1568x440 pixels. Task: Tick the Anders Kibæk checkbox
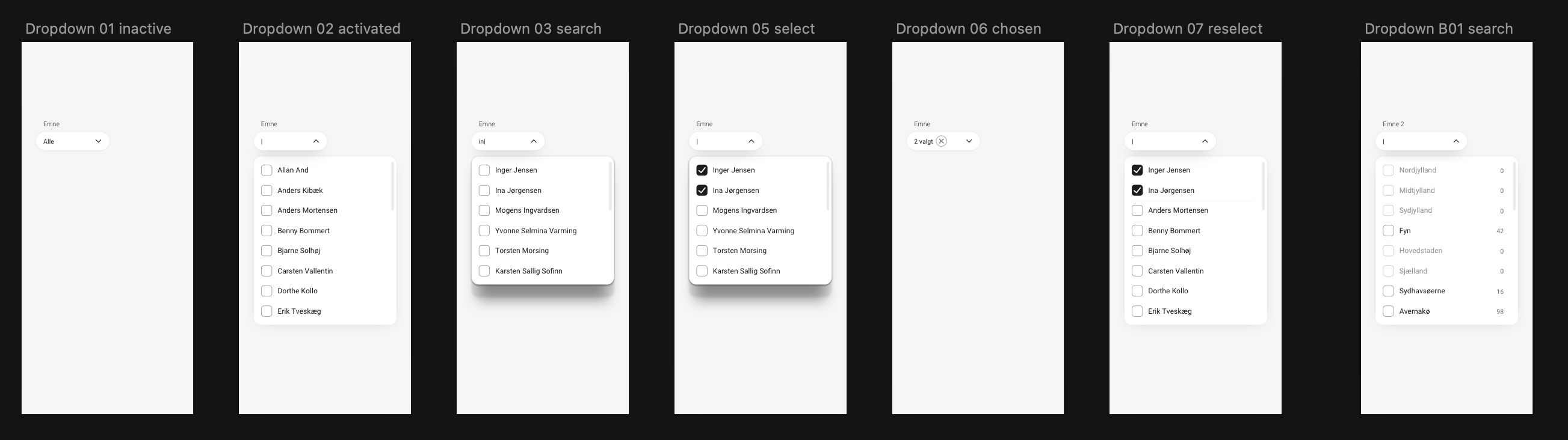[x=267, y=190]
